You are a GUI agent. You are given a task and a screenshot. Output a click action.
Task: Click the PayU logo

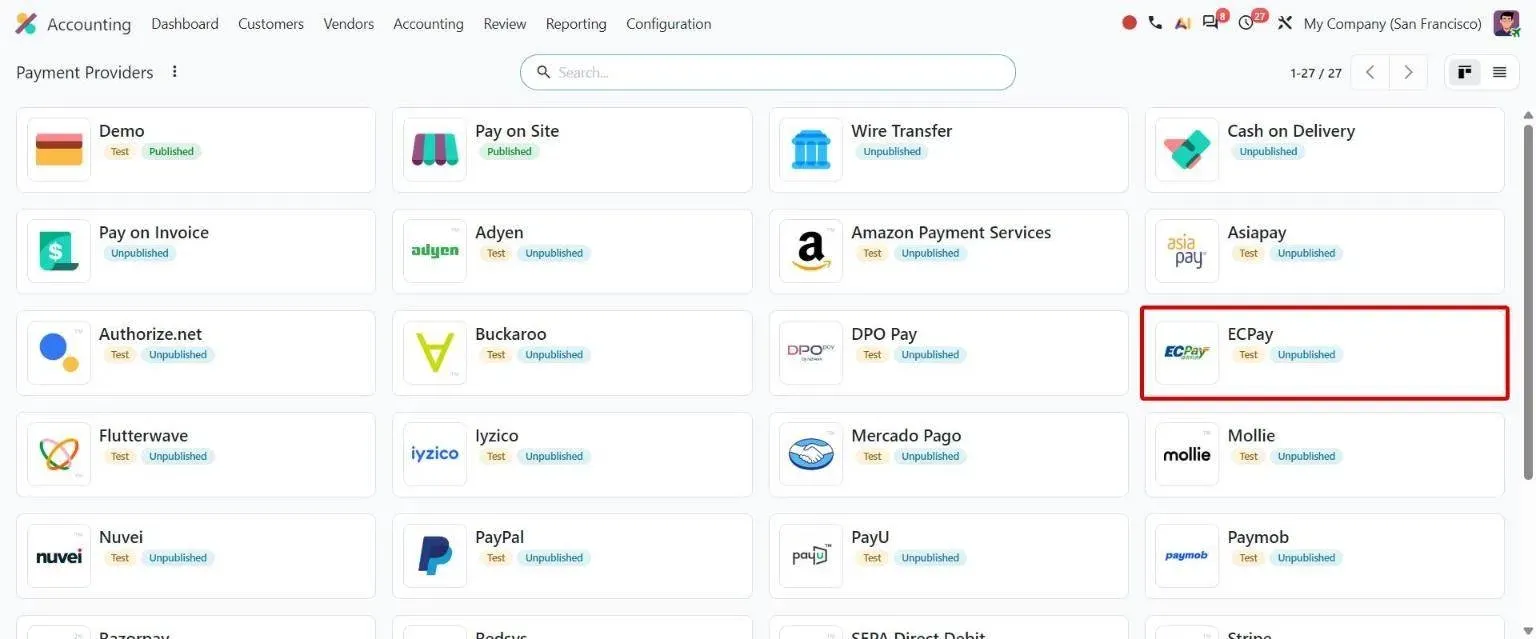pyautogui.click(x=811, y=556)
